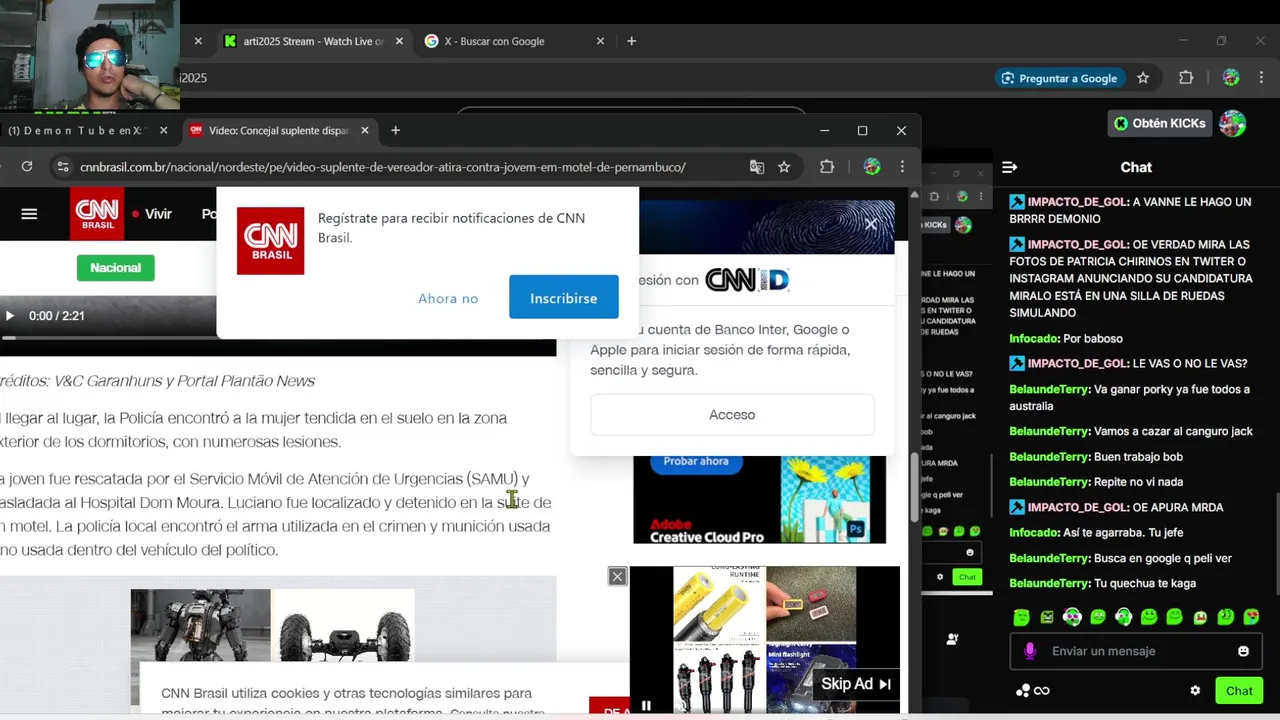Click BelaundeTerry name in 'Buen trabajo bob' message
The image size is (1280, 720).
[1048, 457]
